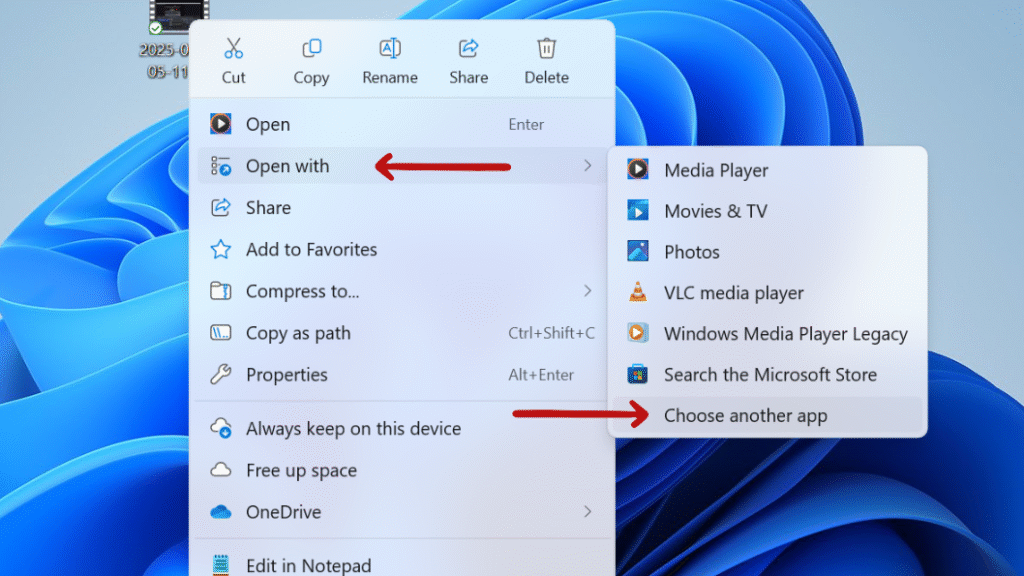
Task: Expand the OneDrive submenu chevron
Action: (588, 511)
